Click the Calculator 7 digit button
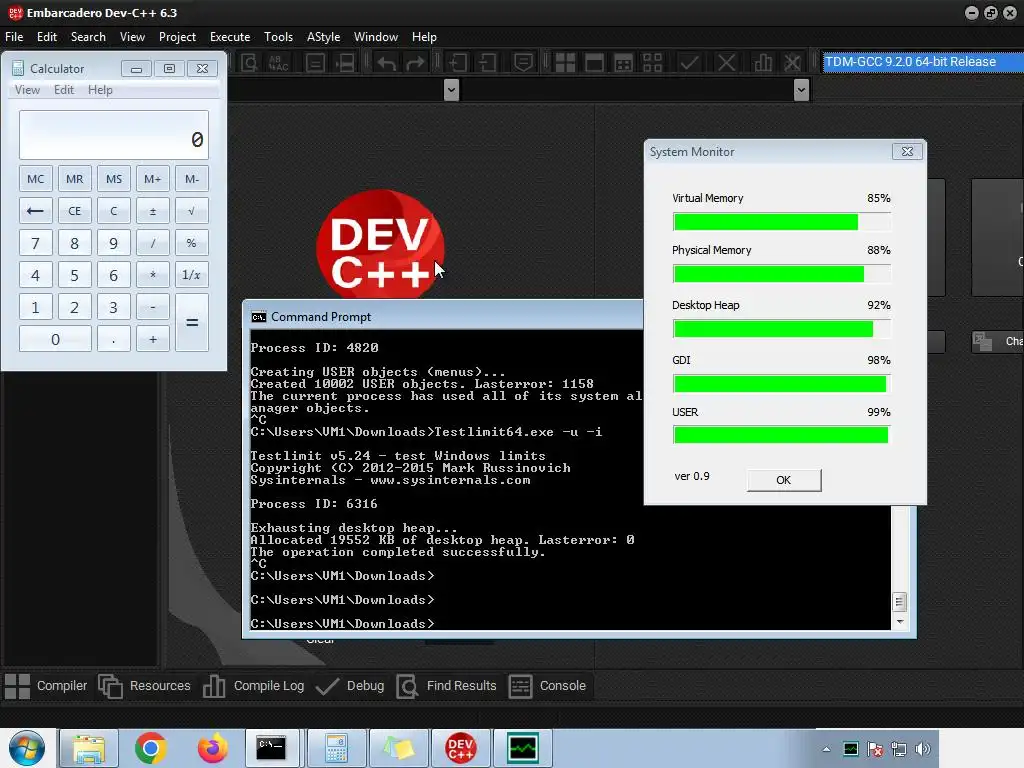 click(35, 244)
